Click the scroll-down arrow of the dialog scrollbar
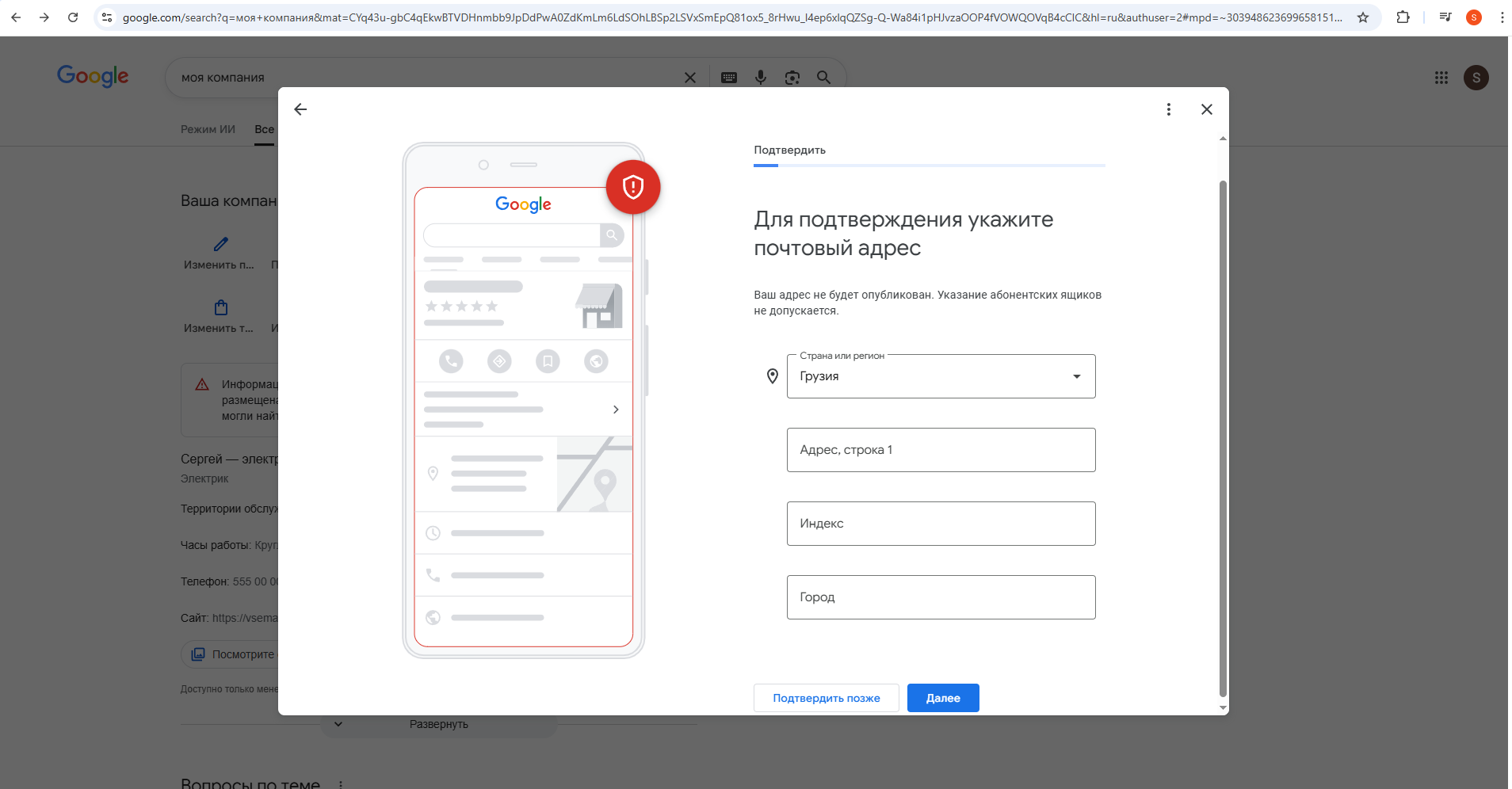This screenshot has height=789, width=1512. (x=1223, y=707)
